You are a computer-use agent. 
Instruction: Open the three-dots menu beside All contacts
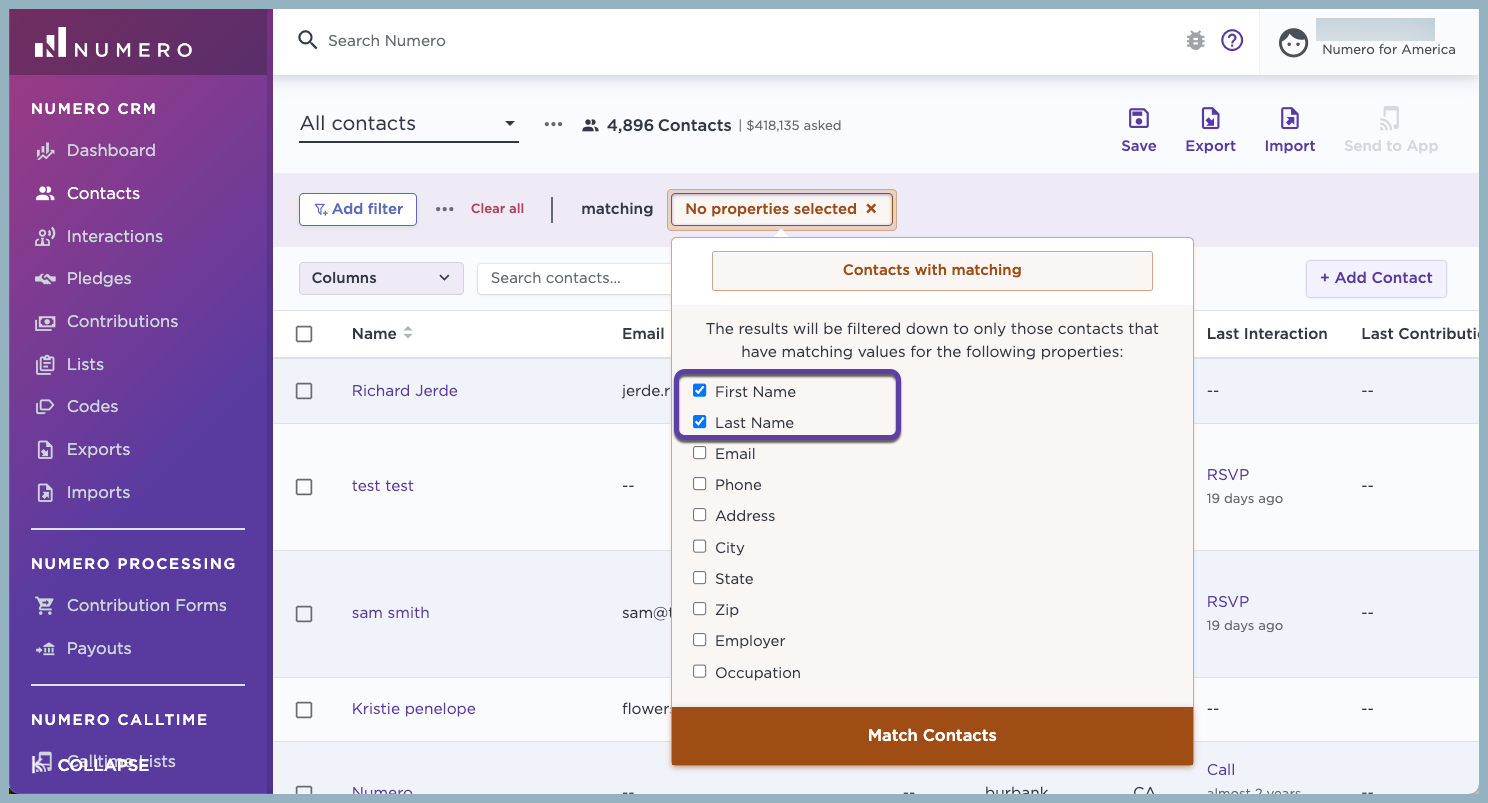click(553, 125)
